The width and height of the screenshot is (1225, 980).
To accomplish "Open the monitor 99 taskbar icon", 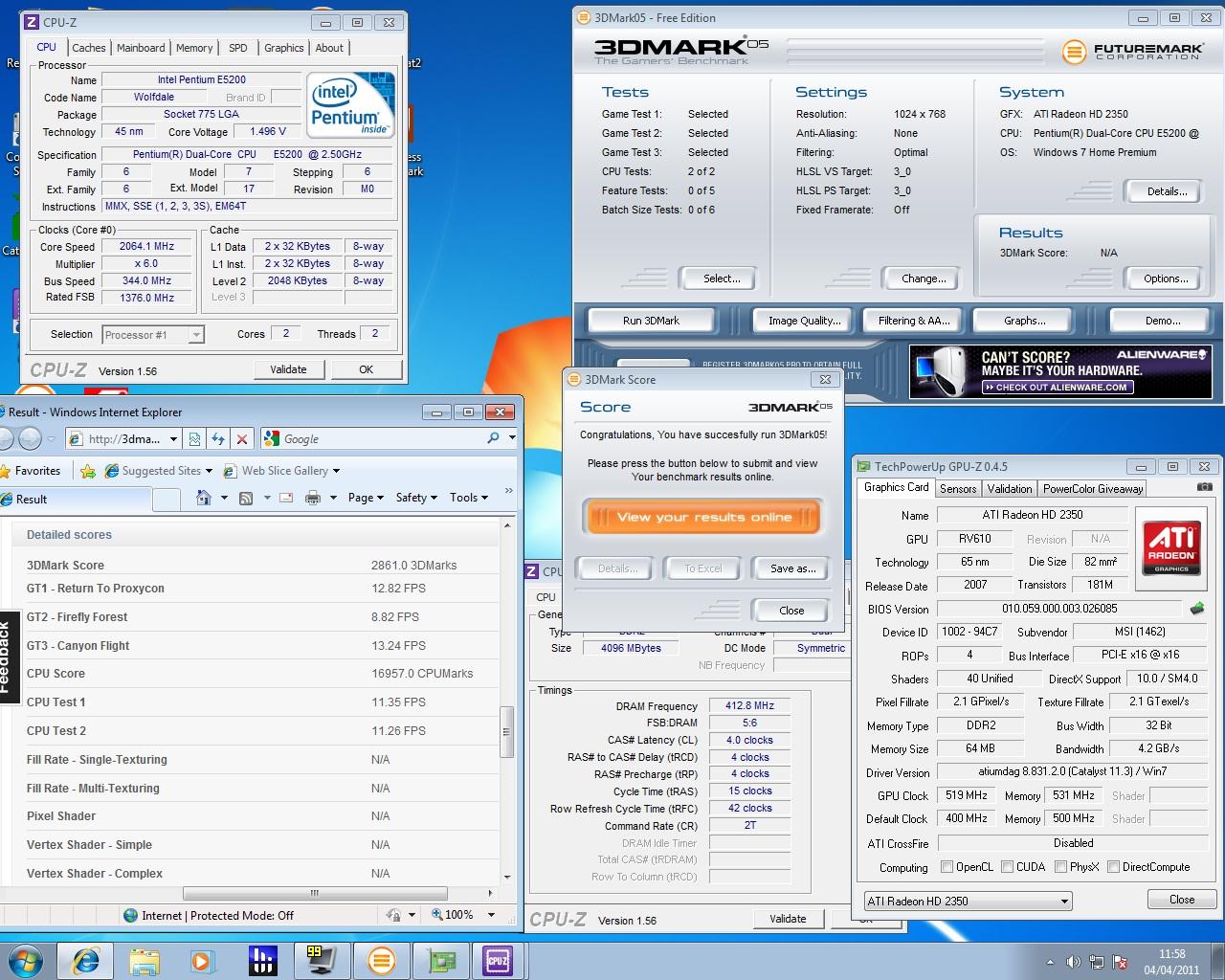I will pyautogui.click(x=322, y=960).
